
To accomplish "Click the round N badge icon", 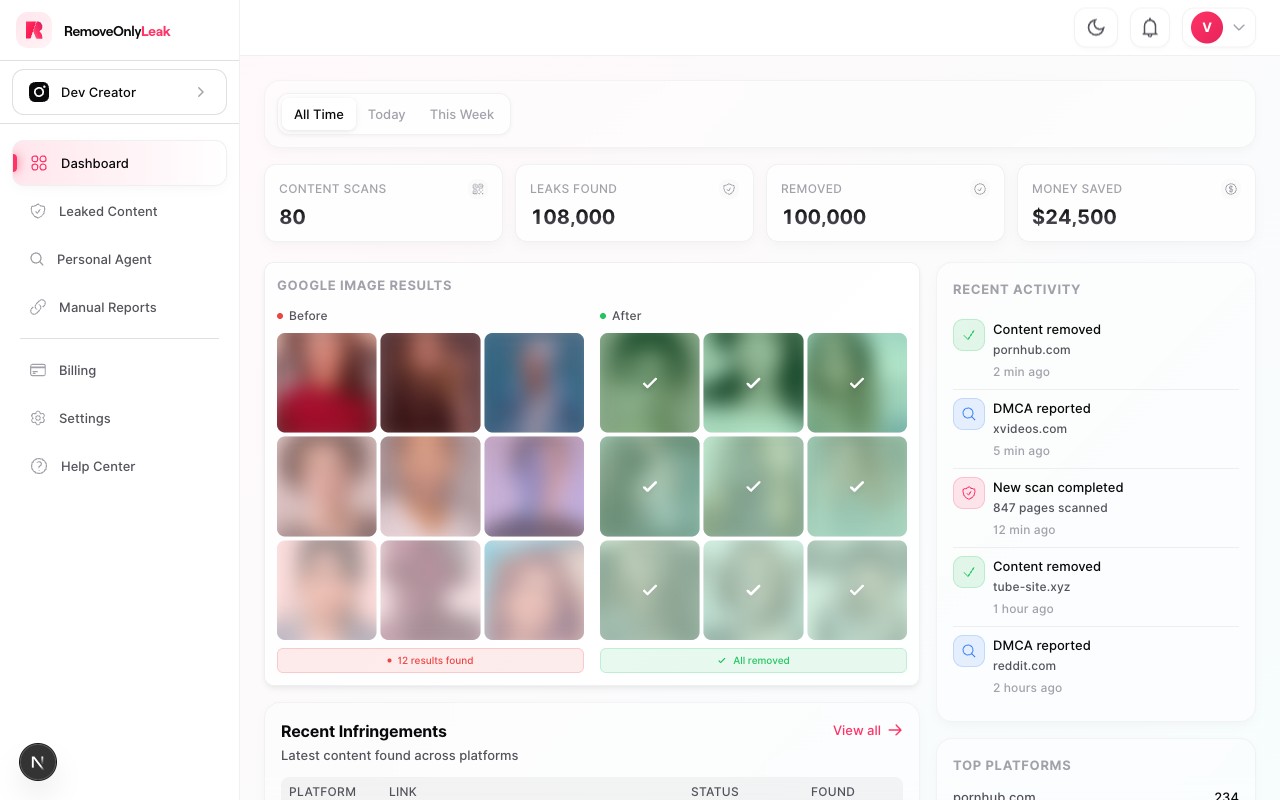I will click(38, 762).
